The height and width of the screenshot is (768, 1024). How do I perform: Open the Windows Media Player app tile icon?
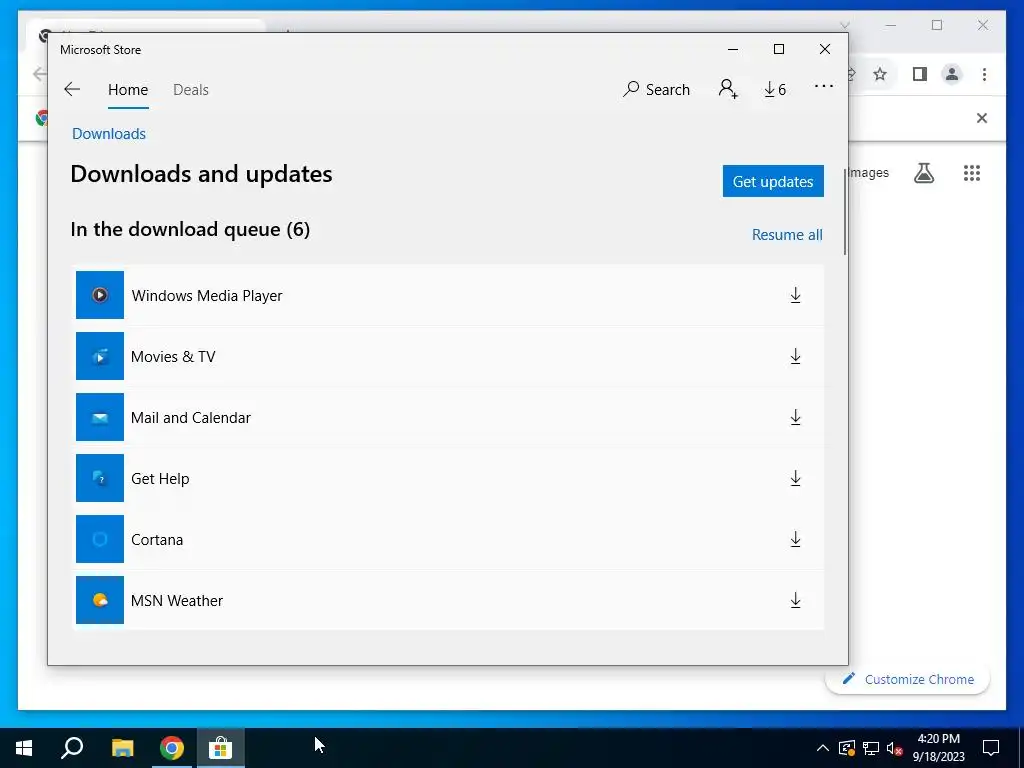[x=100, y=295]
